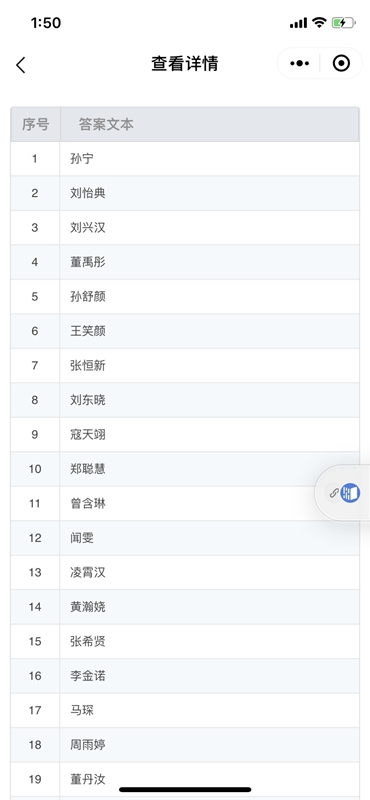The image size is (370, 800).
Task: Select the row with 凌霄汉
Action: [185, 572]
